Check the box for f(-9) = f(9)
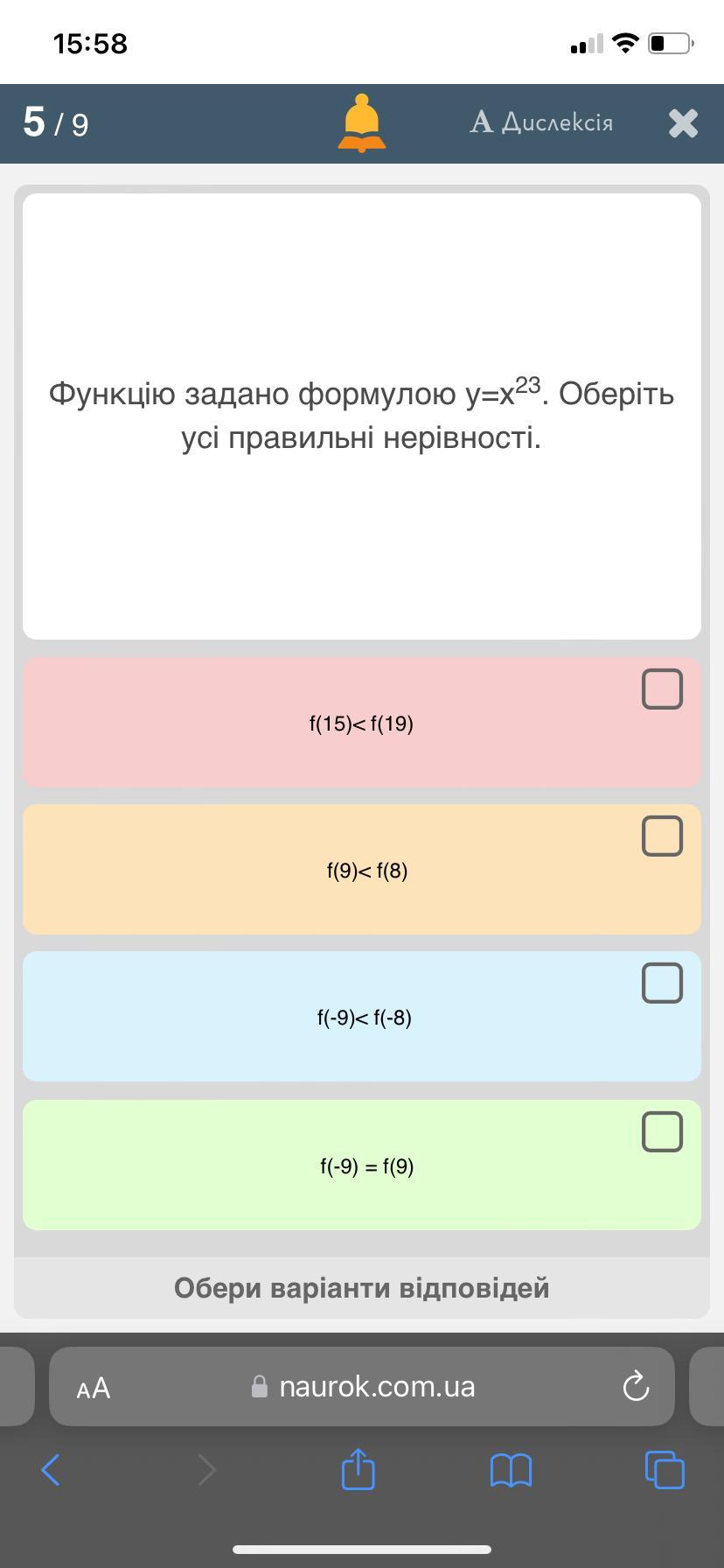Image resolution: width=724 pixels, height=1568 pixels. click(662, 1132)
